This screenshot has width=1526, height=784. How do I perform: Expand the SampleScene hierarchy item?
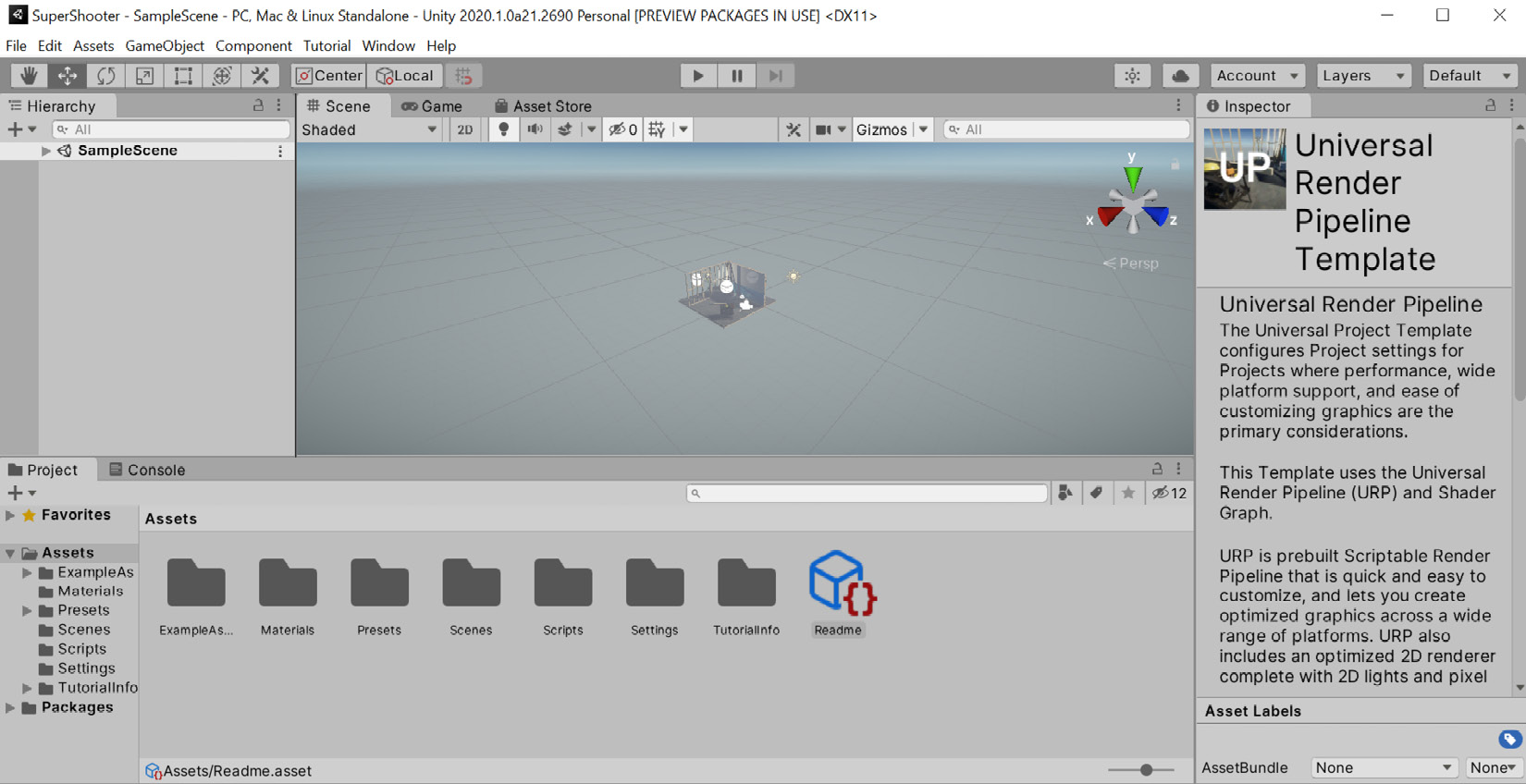click(45, 151)
